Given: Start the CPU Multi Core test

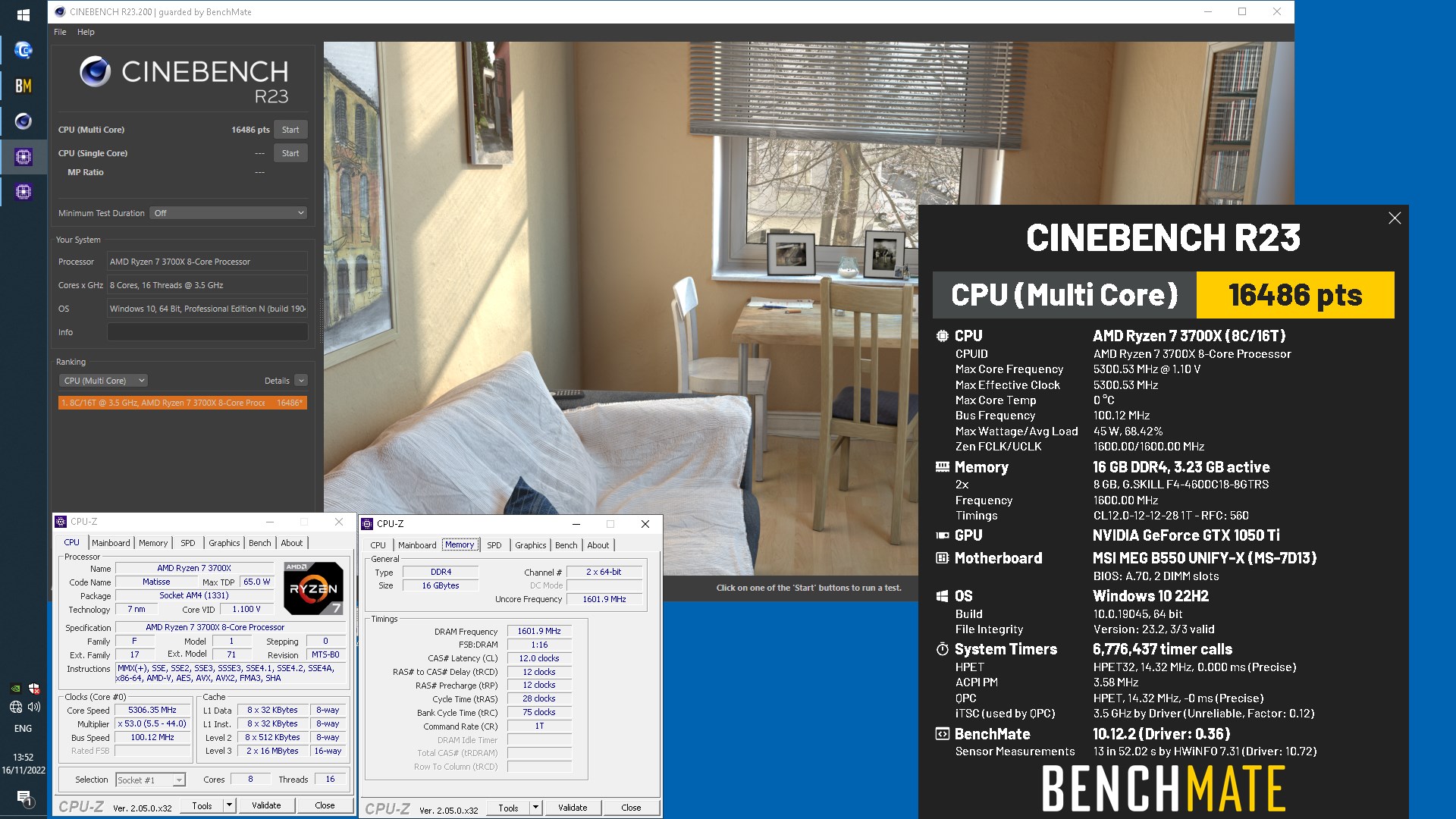Looking at the screenshot, I should click(290, 130).
